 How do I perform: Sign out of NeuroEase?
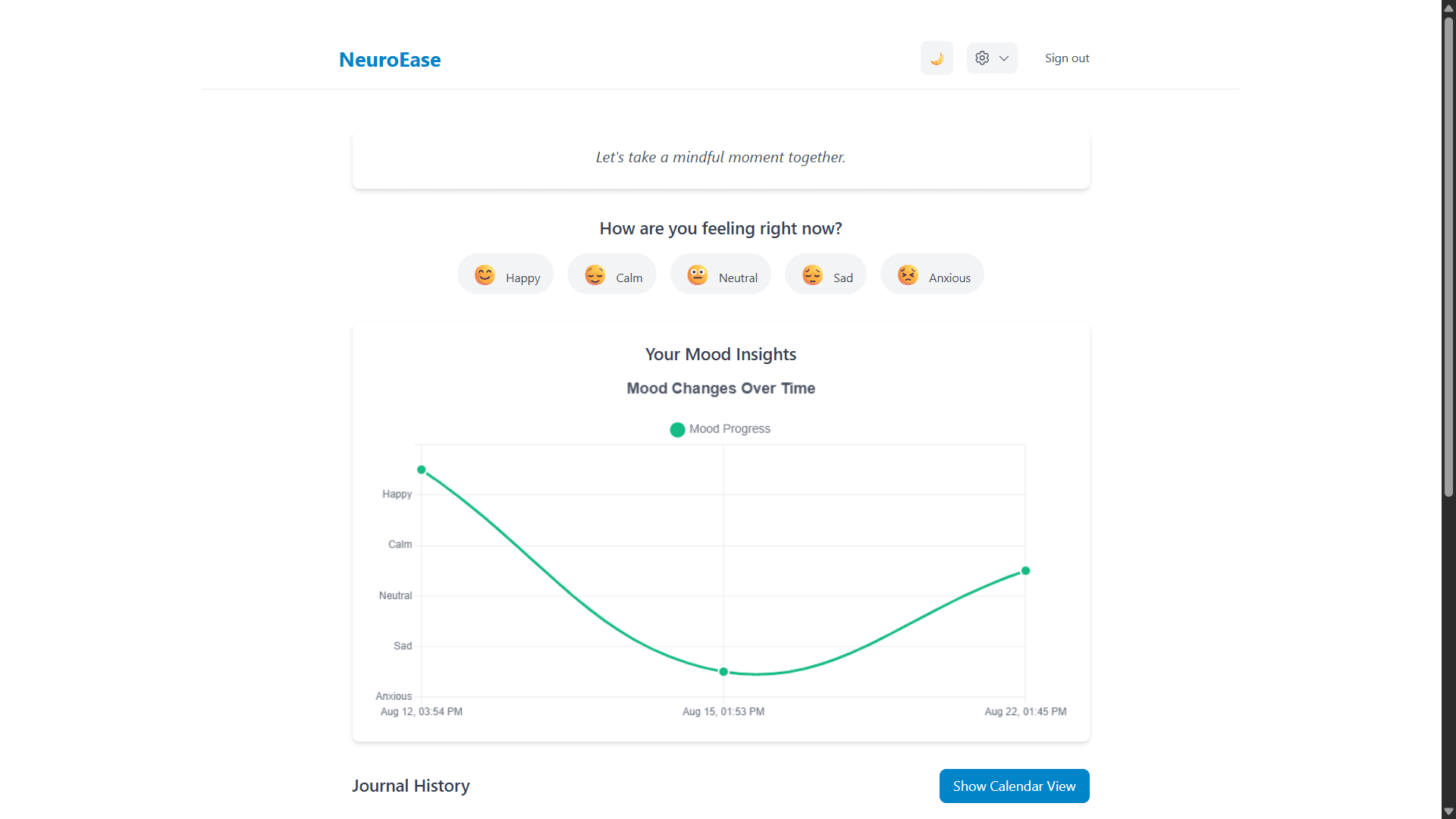[x=1067, y=58]
